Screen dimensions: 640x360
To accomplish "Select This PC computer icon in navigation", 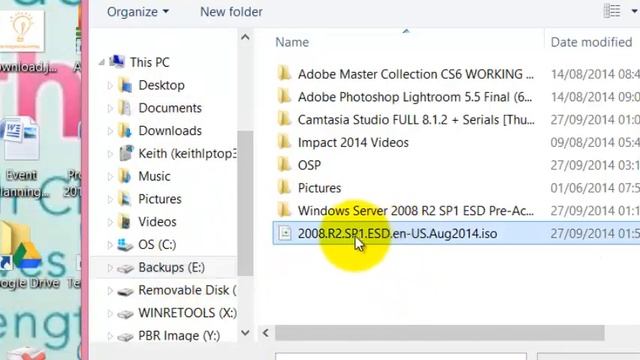I will click(x=117, y=62).
